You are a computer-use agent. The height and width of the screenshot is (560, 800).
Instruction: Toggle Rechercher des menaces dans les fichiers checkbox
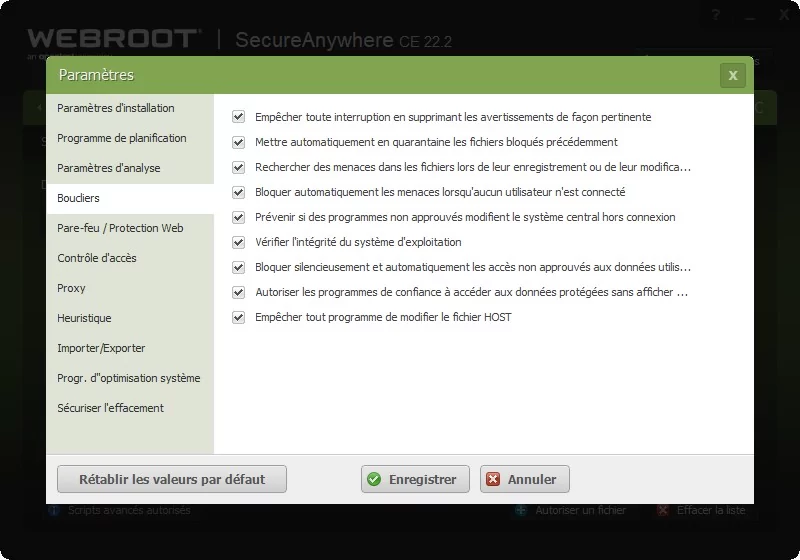point(238,167)
